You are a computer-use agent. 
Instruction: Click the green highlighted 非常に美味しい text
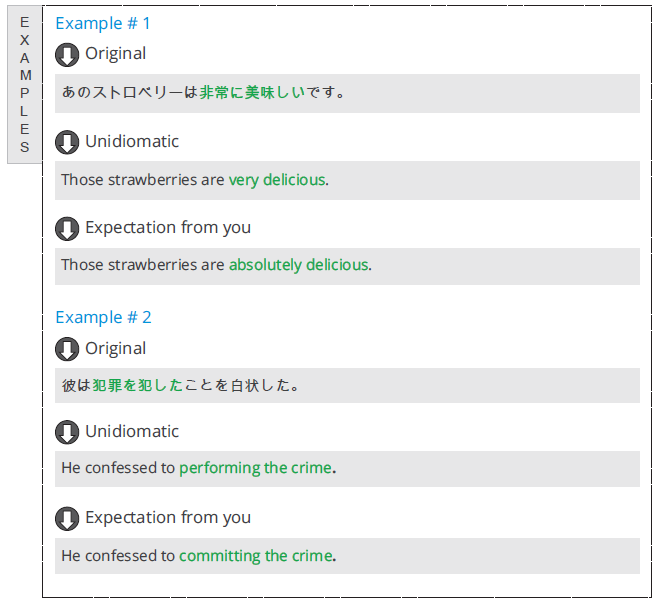click(x=252, y=92)
